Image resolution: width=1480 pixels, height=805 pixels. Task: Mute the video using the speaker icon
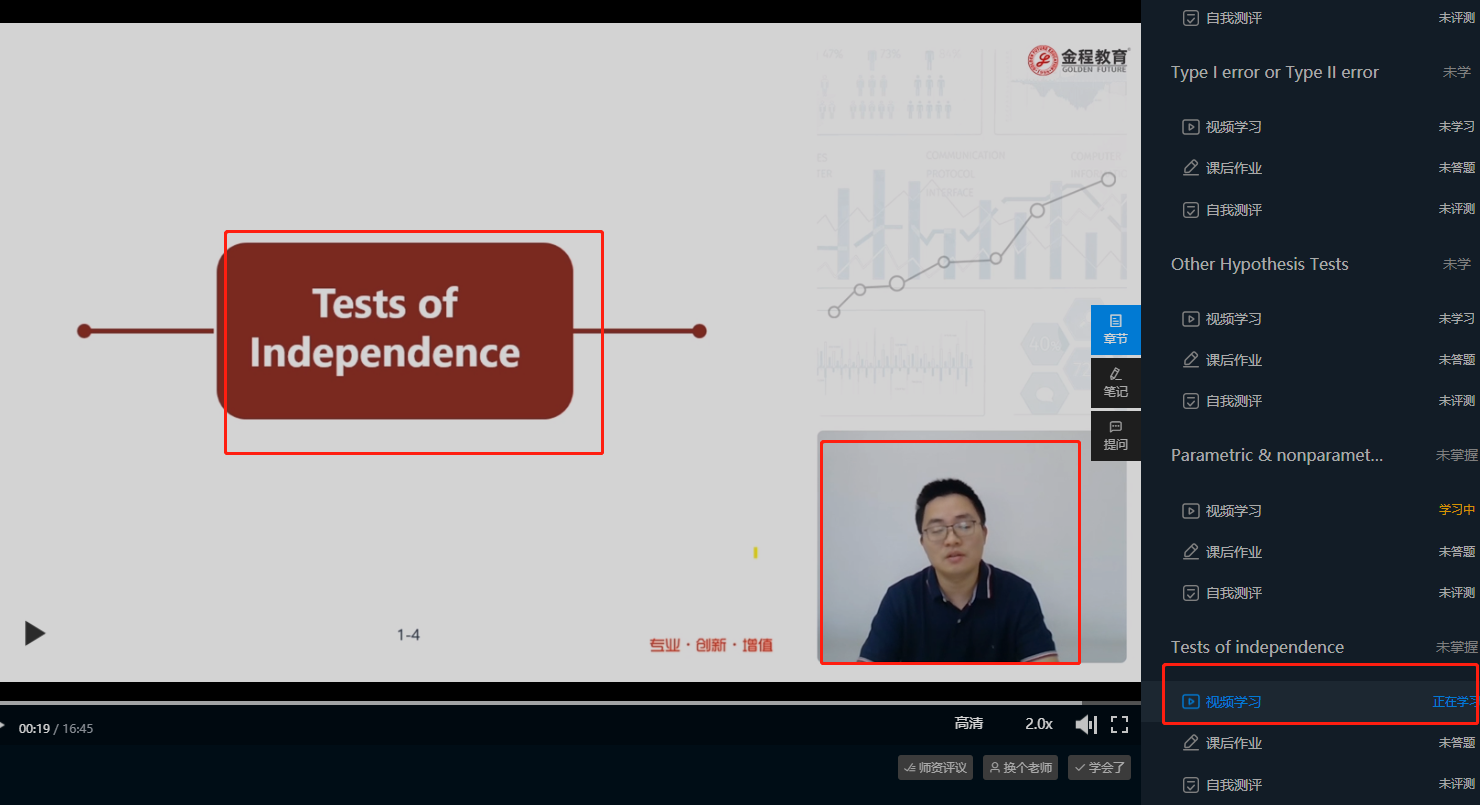1085,725
